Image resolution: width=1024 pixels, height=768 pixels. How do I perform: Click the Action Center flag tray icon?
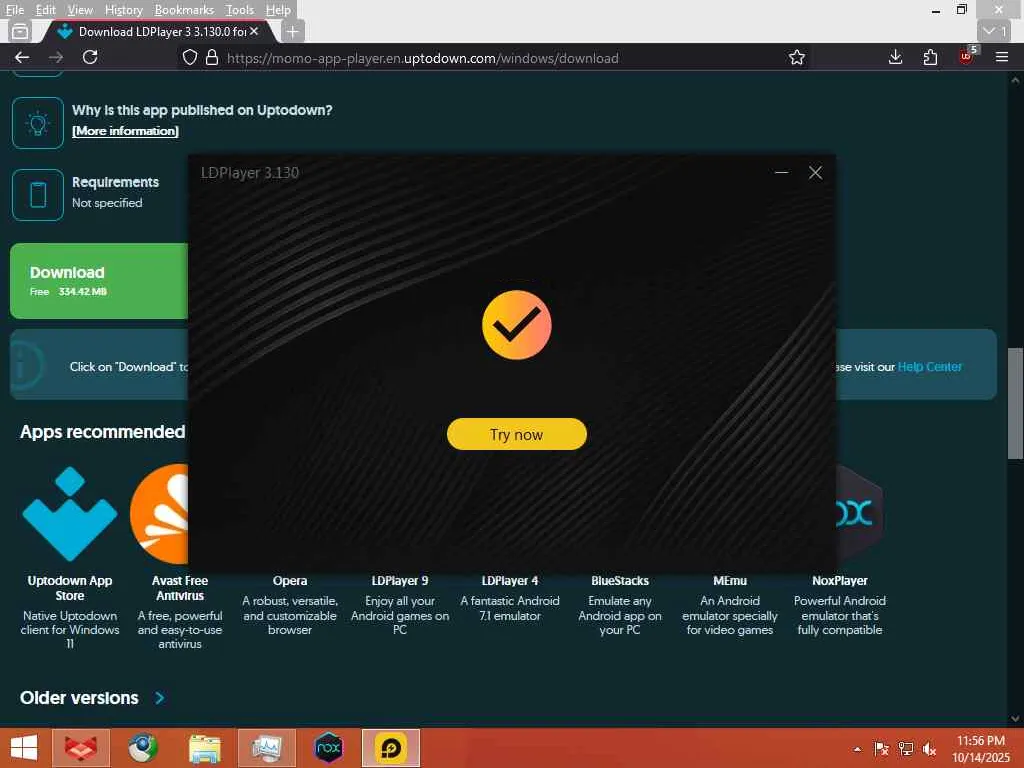click(881, 749)
